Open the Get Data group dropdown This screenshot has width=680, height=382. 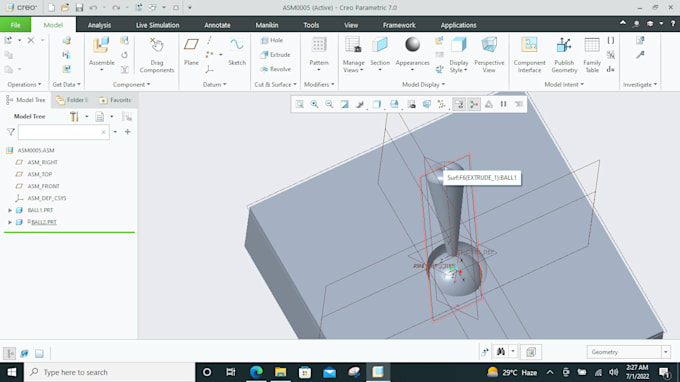tap(66, 85)
